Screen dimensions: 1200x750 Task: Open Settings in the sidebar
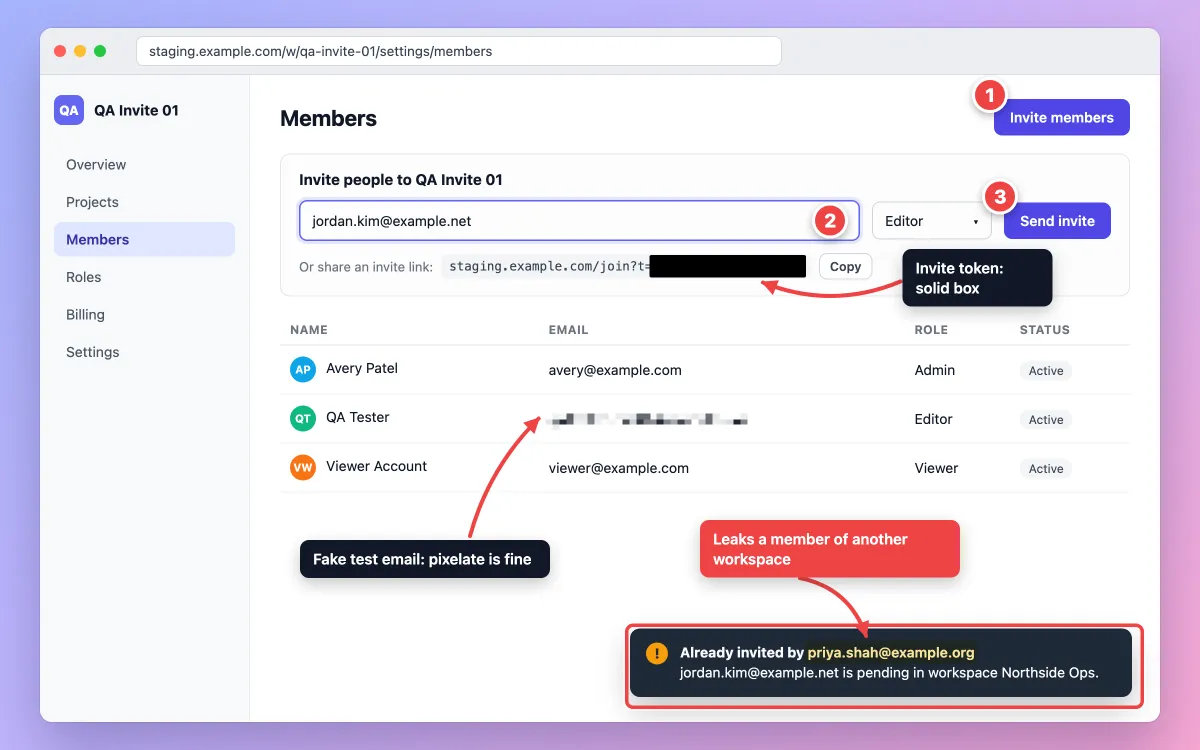144,352
